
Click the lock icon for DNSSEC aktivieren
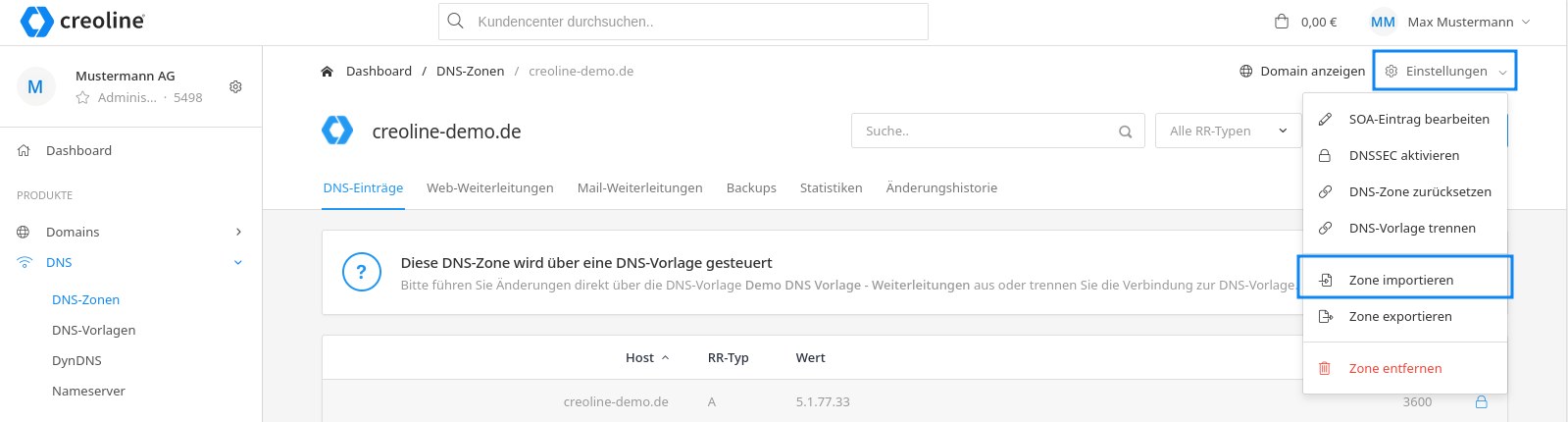coord(1325,155)
